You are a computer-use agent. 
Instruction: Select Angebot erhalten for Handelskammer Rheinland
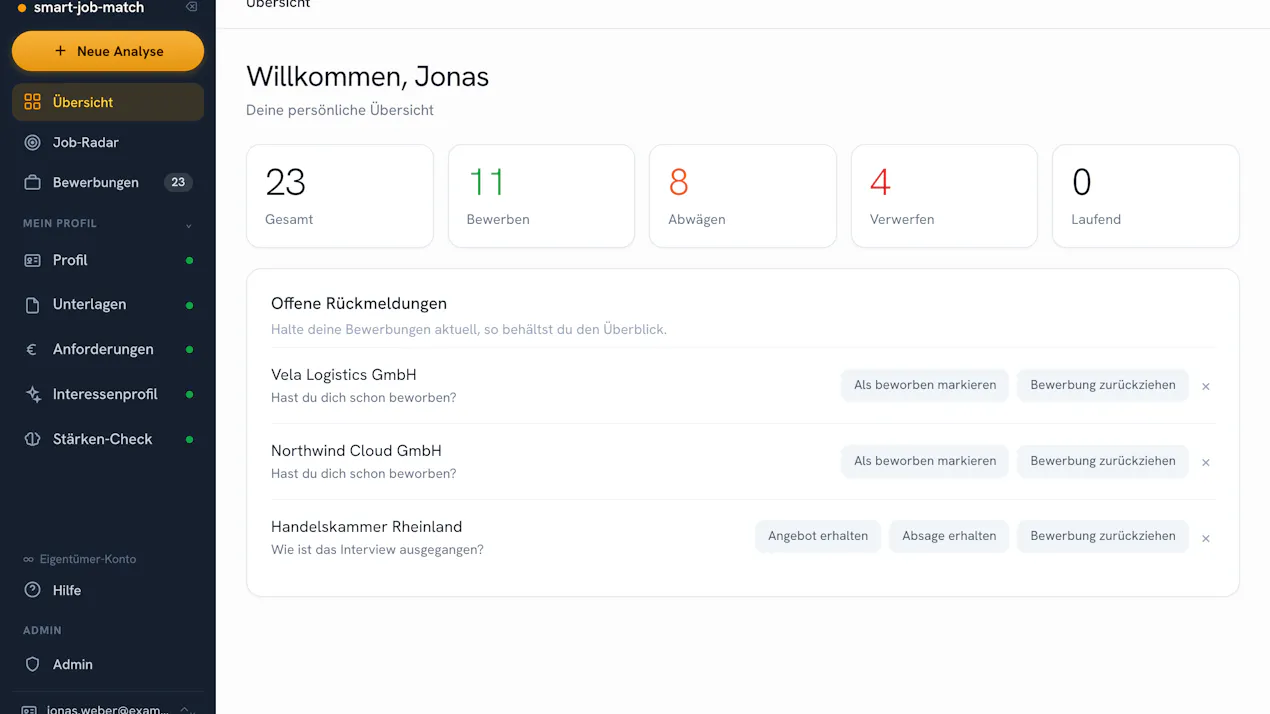(x=818, y=536)
